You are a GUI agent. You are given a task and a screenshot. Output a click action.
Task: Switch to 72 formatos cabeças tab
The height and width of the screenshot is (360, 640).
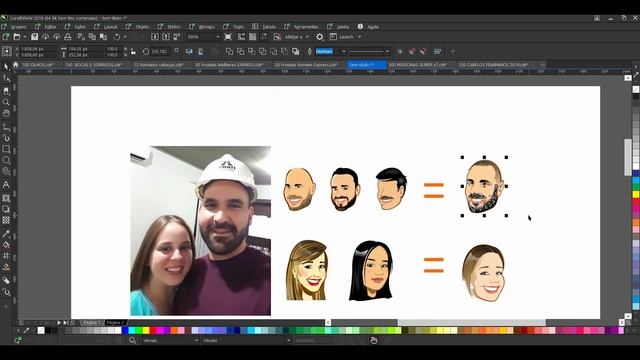coord(158,64)
